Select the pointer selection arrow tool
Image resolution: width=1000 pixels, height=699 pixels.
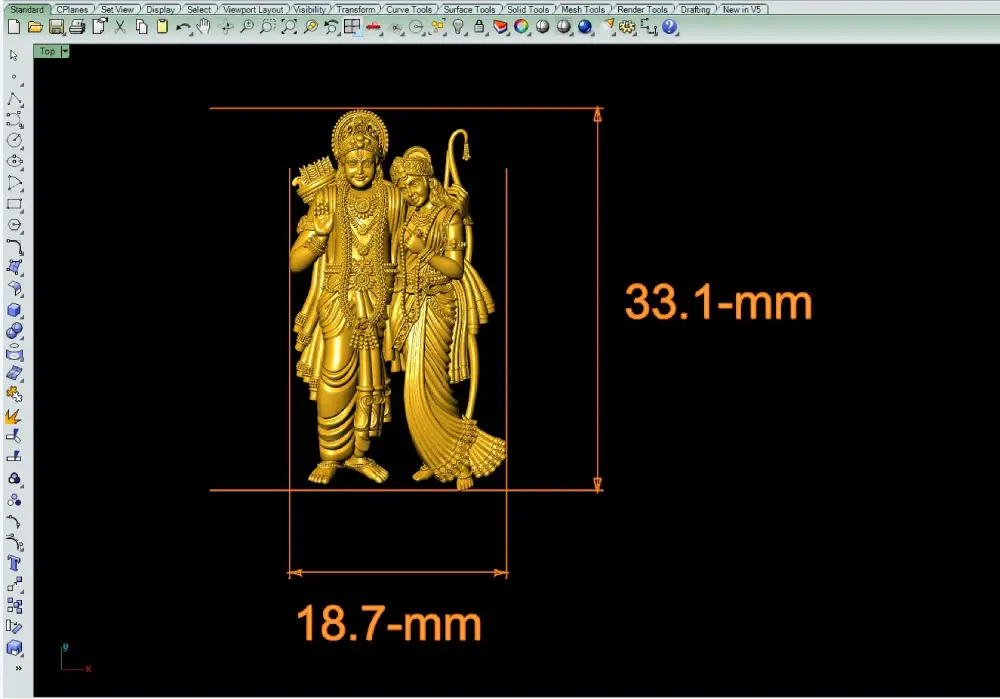click(14, 55)
